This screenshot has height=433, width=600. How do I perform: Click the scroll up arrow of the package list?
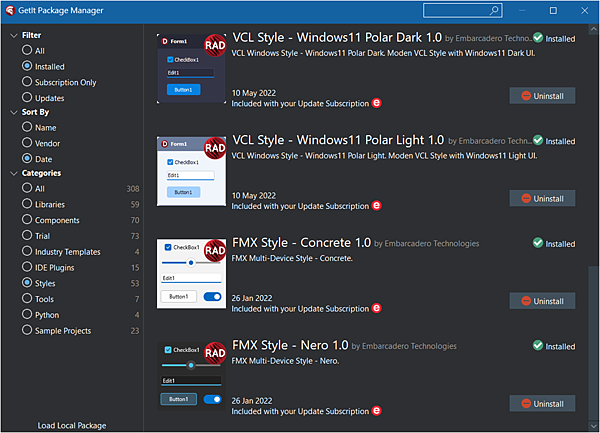[593, 29]
